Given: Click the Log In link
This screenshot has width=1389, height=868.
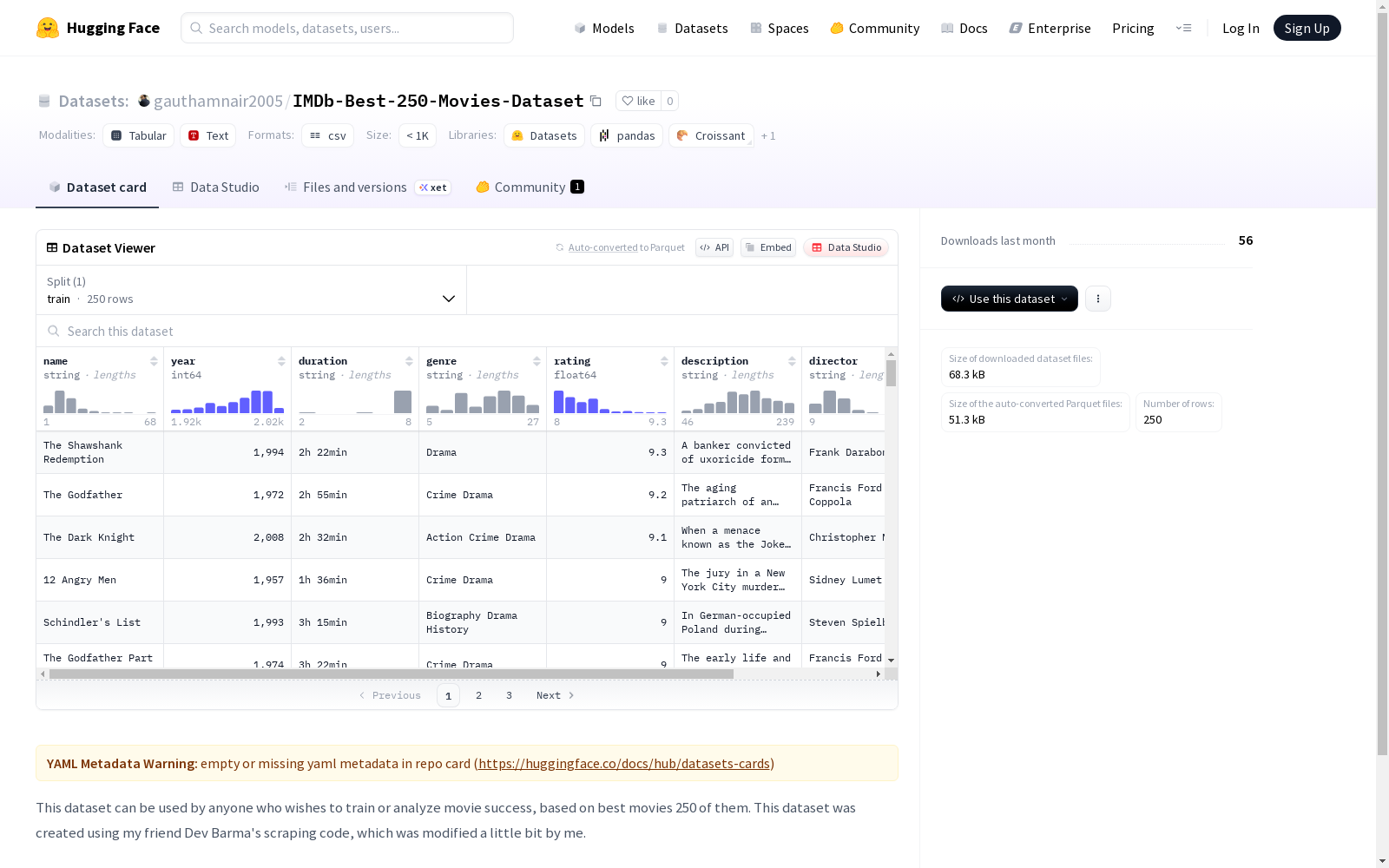Looking at the screenshot, I should (x=1241, y=28).
